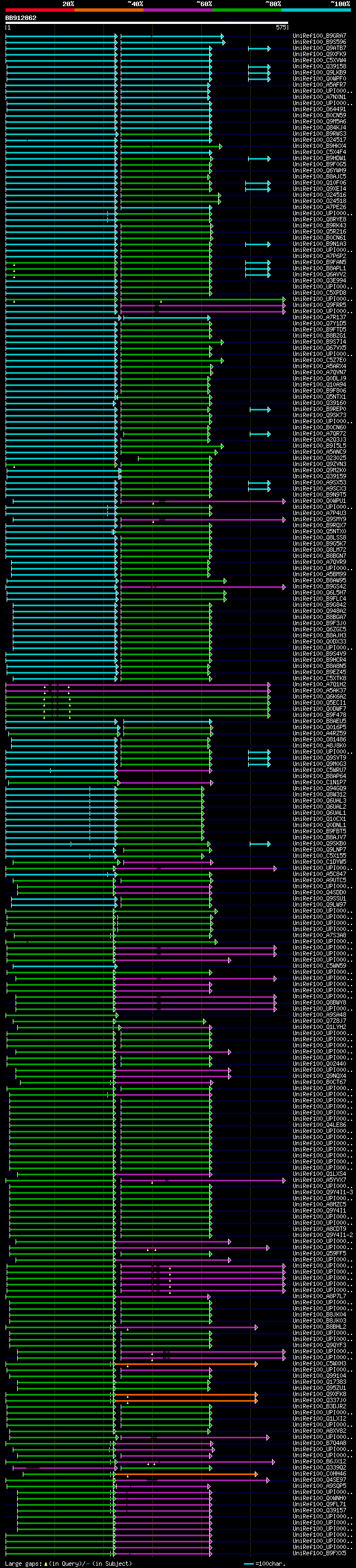This screenshot has width=356, height=1568.
Task: Select UniRef100_Q6AVV2 from the list
Action: pos(319,275)
